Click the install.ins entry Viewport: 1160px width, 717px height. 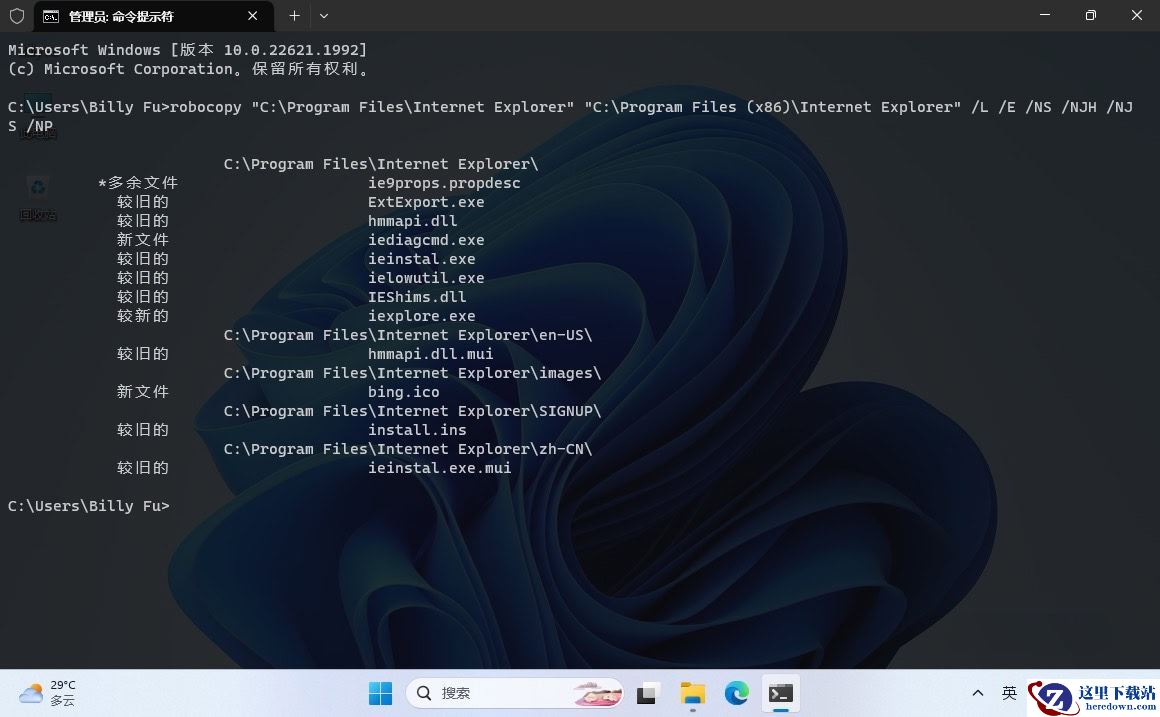[417, 430]
